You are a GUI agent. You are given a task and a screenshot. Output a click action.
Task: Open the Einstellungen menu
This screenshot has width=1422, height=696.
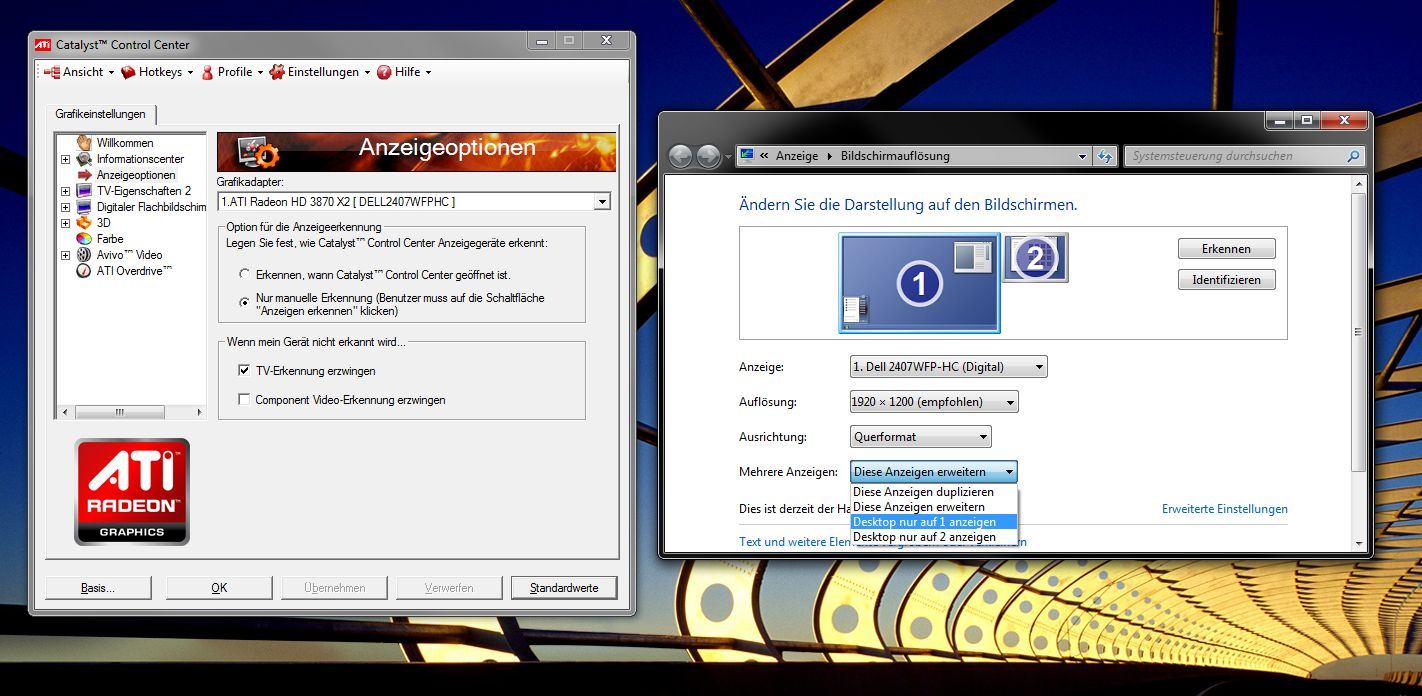pyautogui.click(x=320, y=72)
